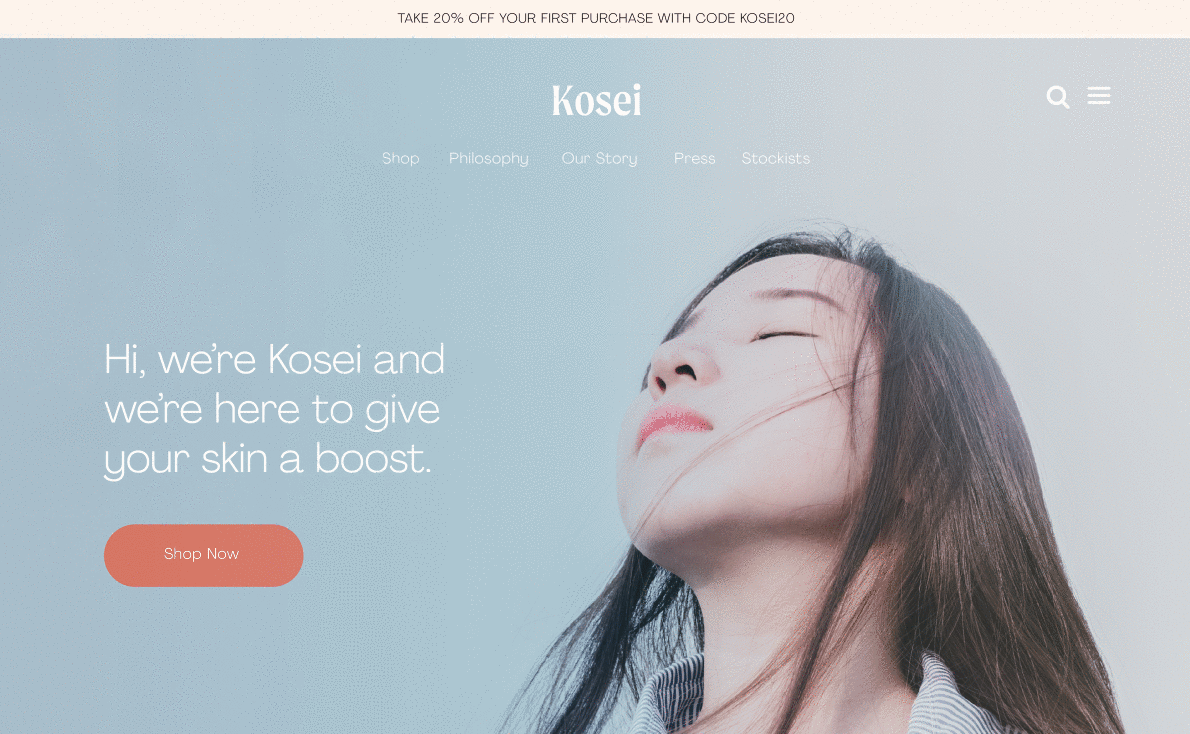Image resolution: width=1190 pixels, height=734 pixels.
Task: Click the woman's closed eye in the photo
Action: 785,335
